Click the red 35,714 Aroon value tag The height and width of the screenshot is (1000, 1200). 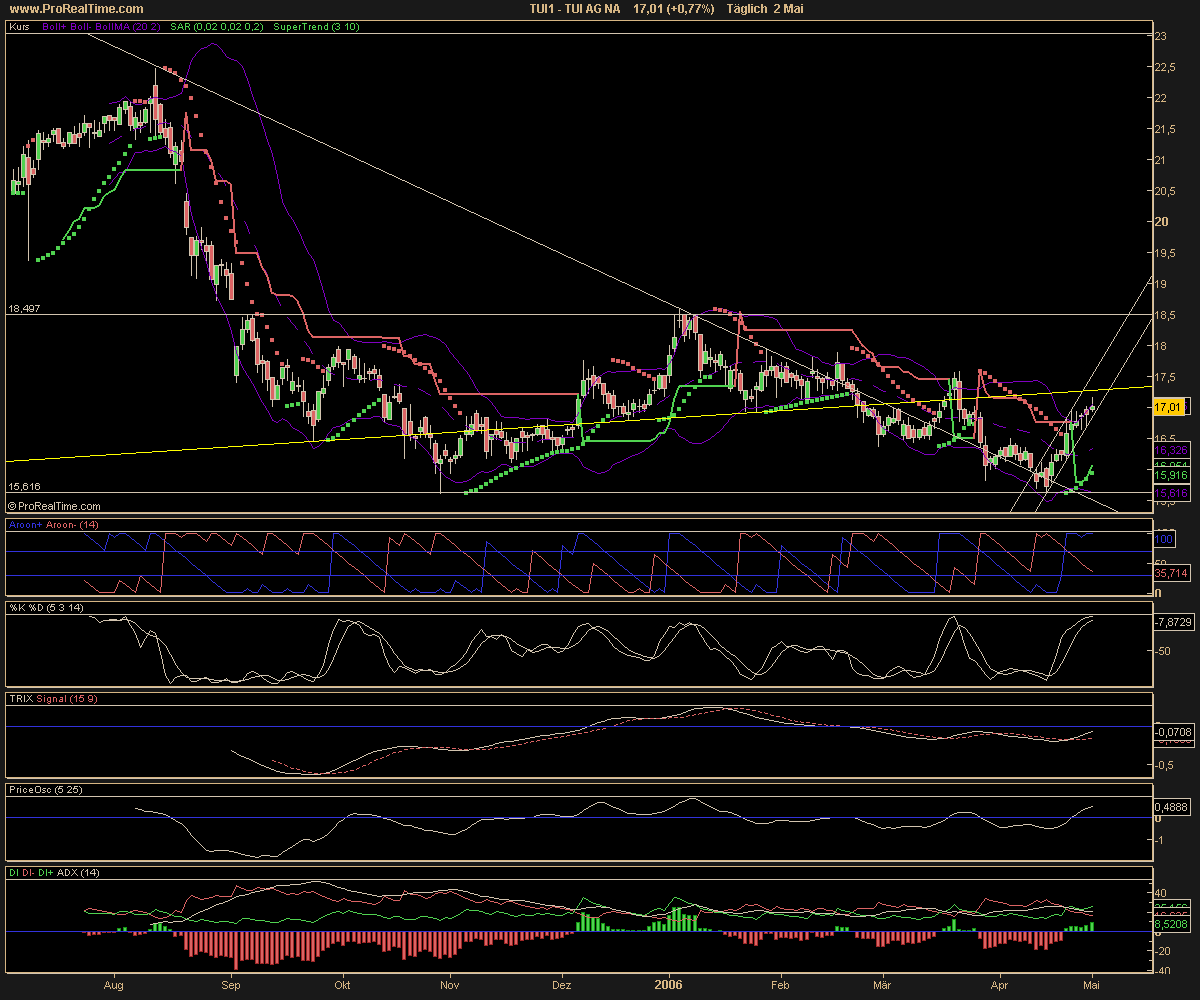click(1170, 574)
